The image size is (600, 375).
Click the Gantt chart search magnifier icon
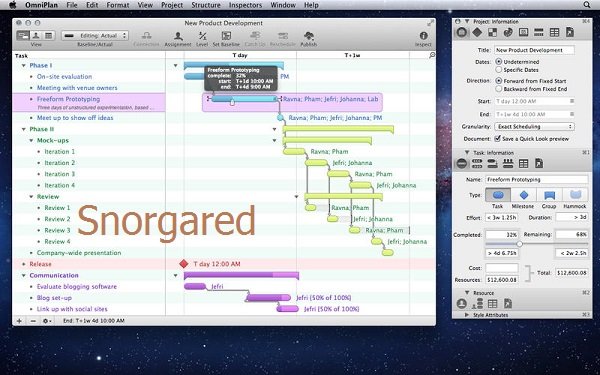(x=432, y=55)
